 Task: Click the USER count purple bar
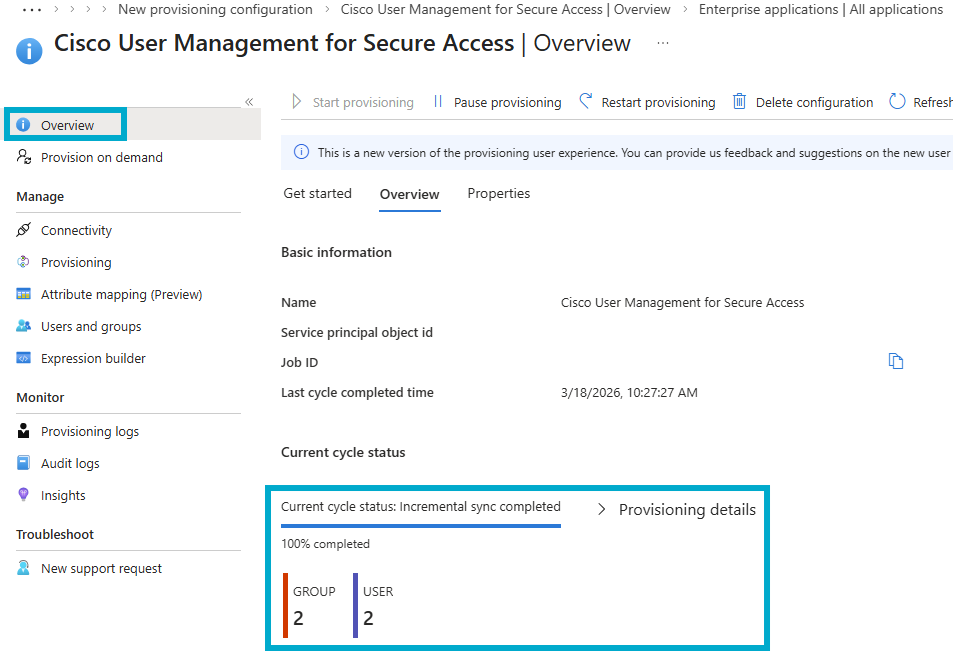(356, 605)
